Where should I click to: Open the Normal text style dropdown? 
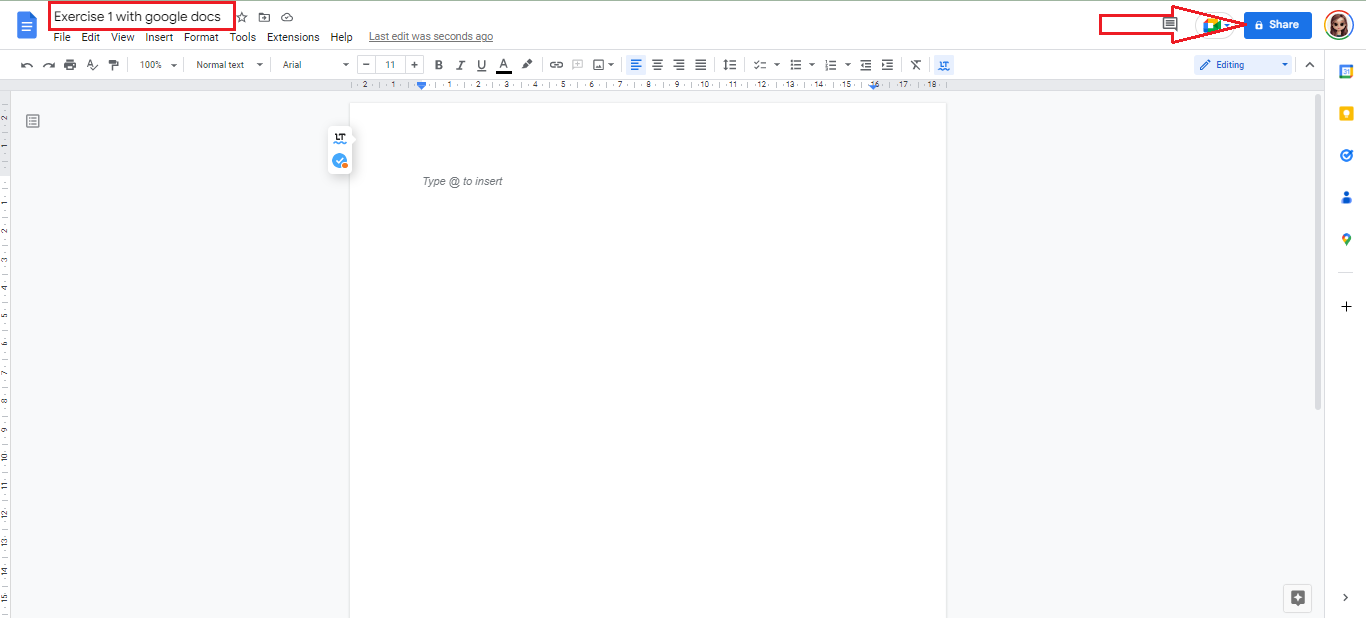point(229,65)
